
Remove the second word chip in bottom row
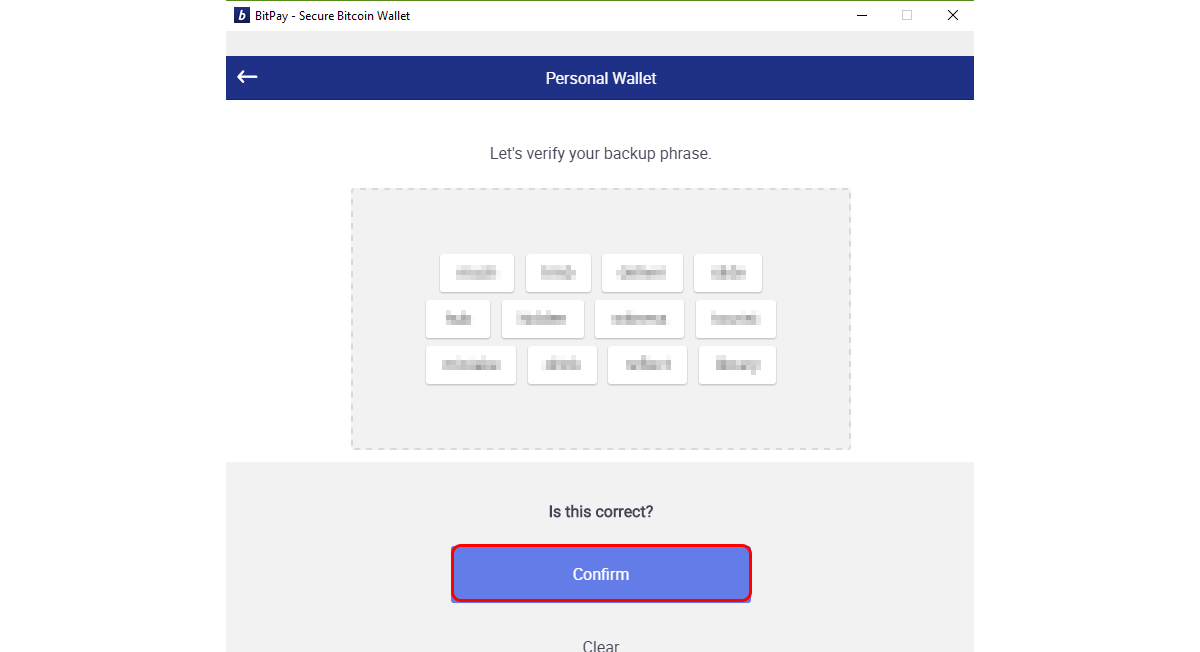[562, 365]
